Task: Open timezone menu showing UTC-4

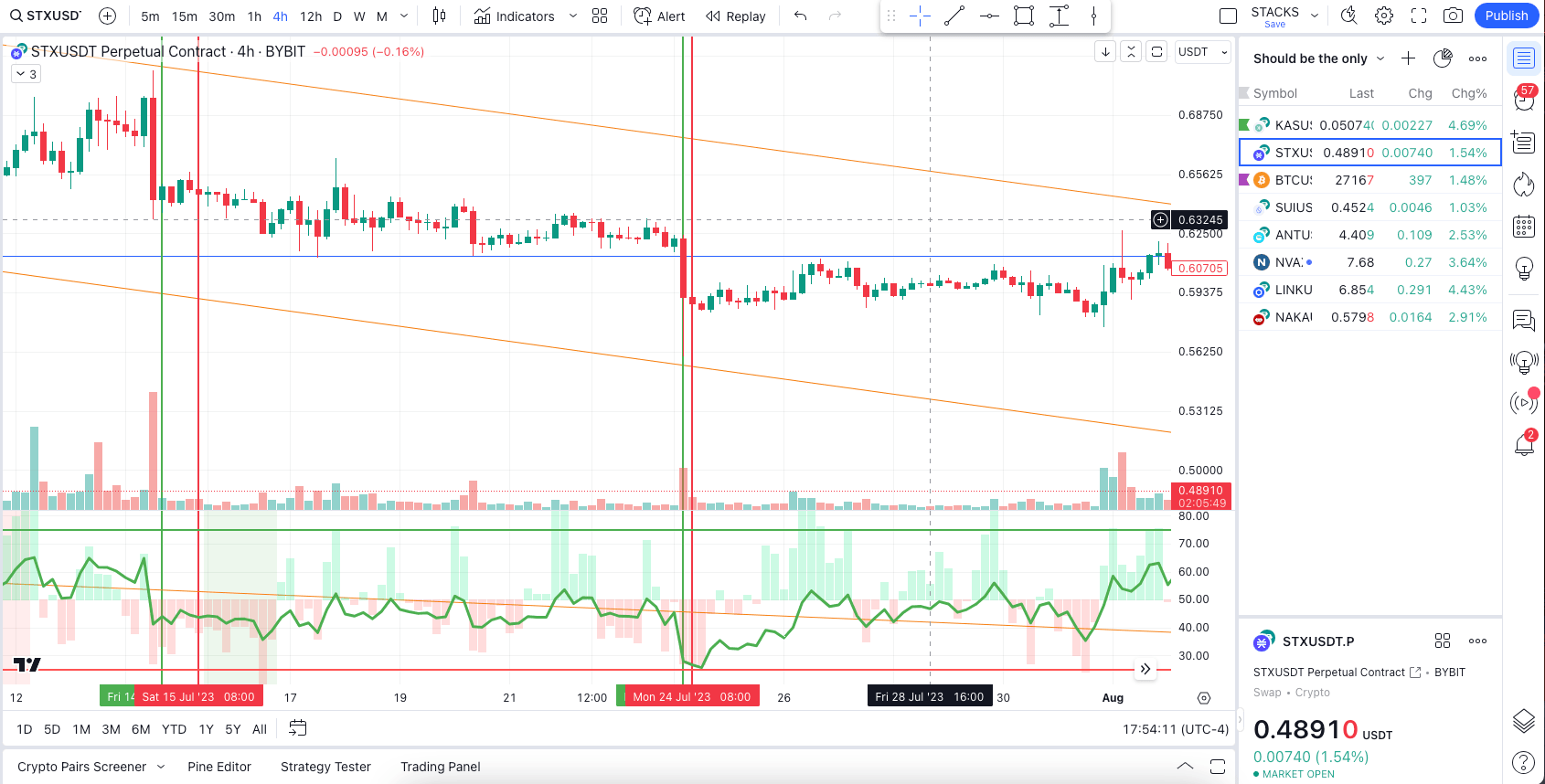Action: [x=1176, y=729]
